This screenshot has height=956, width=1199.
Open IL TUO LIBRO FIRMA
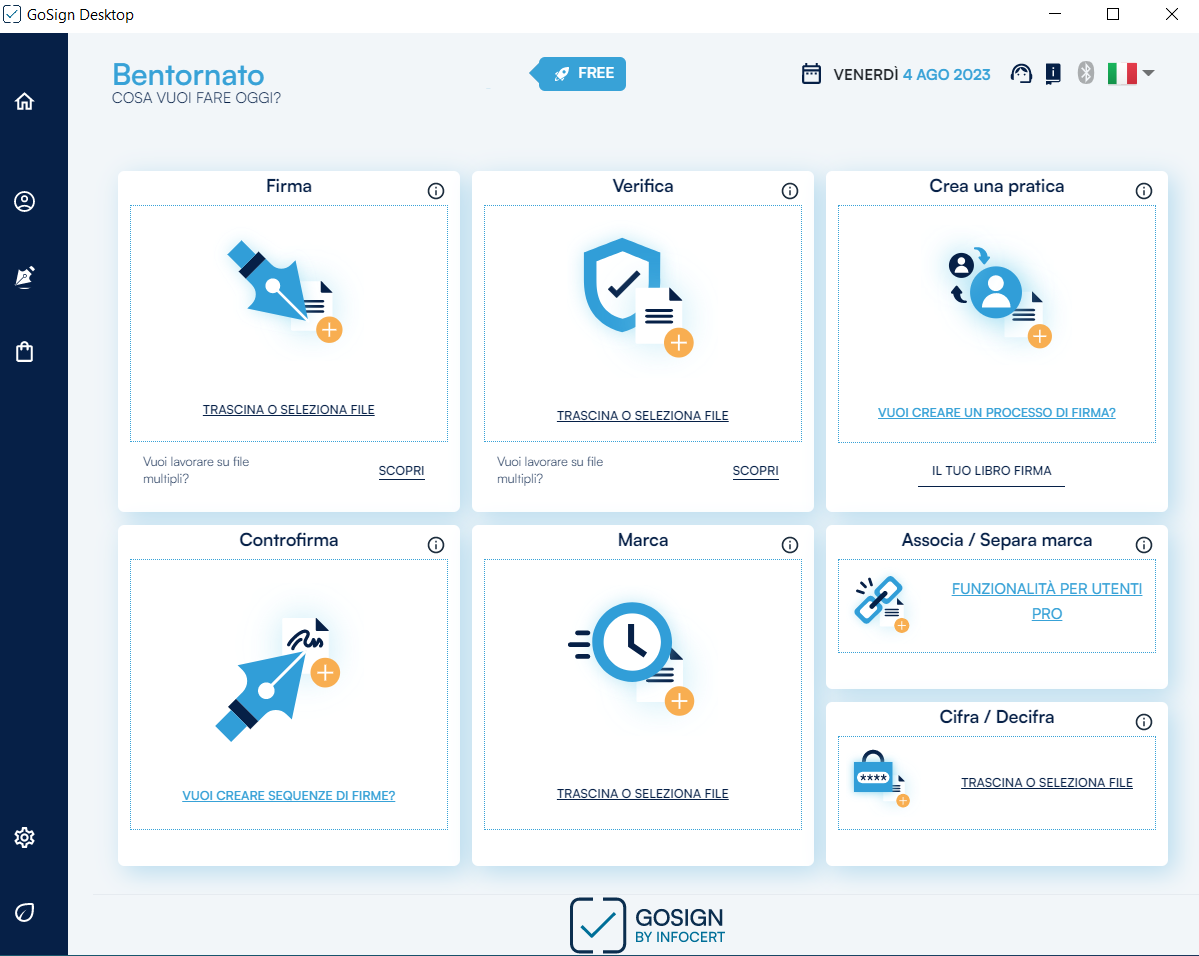pos(991,471)
